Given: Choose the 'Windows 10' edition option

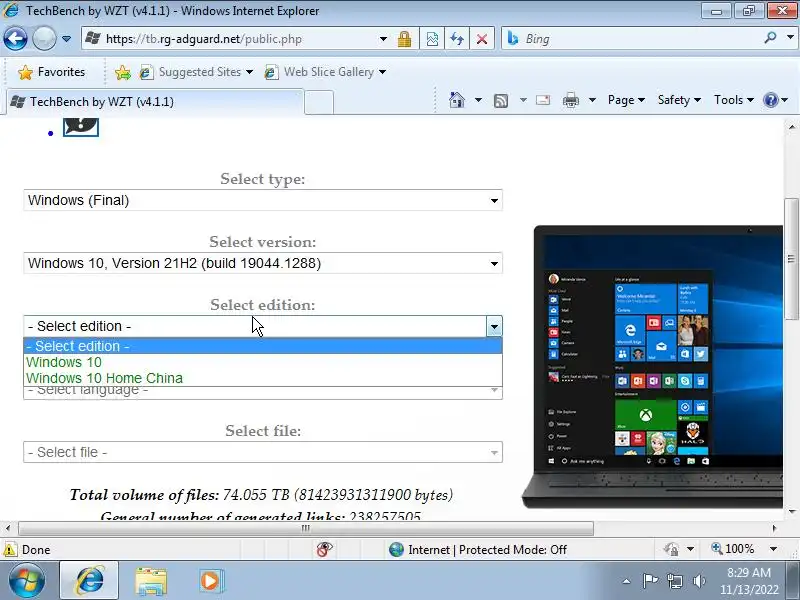Looking at the screenshot, I should coord(263,362).
